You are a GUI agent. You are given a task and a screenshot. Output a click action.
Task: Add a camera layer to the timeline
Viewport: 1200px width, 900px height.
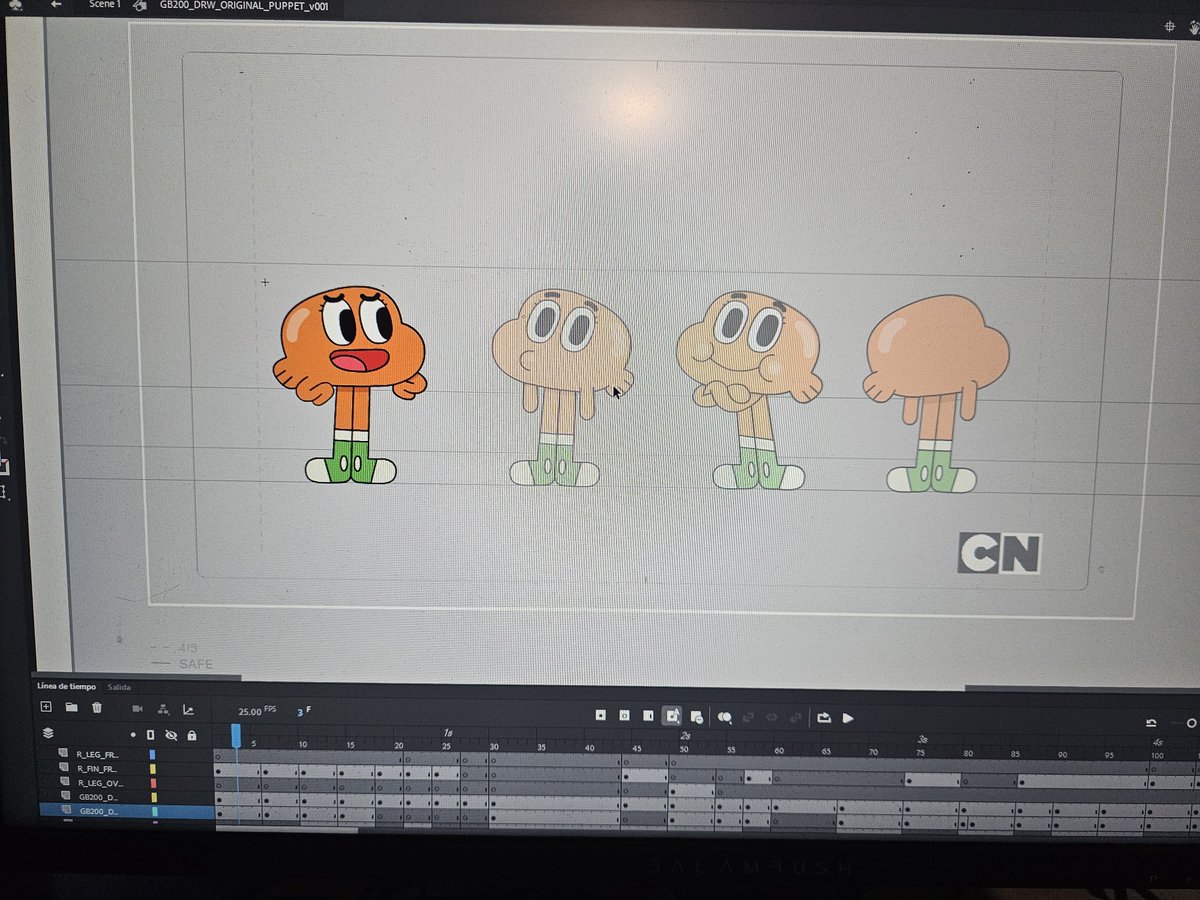click(137, 708)
